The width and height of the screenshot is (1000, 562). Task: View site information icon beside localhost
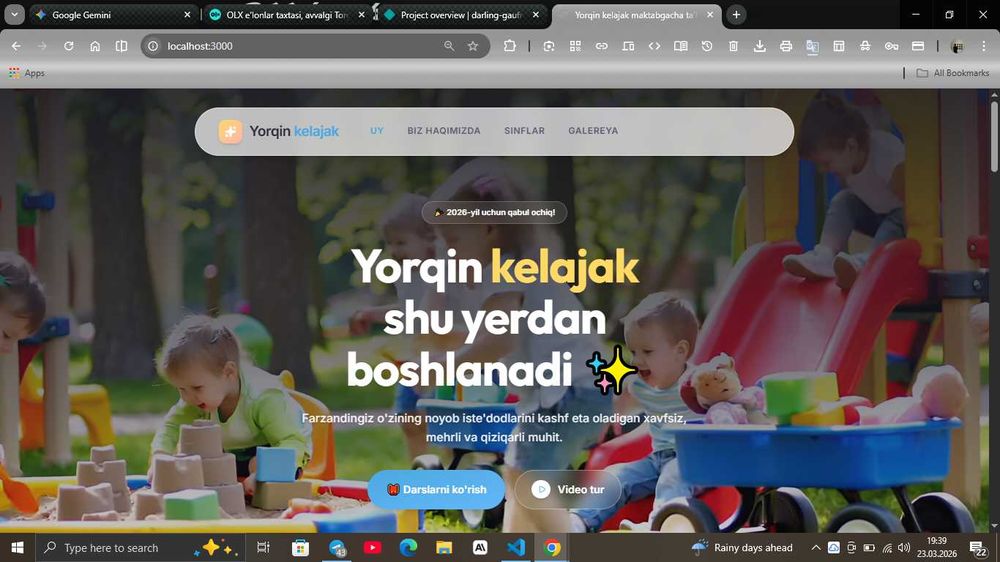tap(153, 46)
